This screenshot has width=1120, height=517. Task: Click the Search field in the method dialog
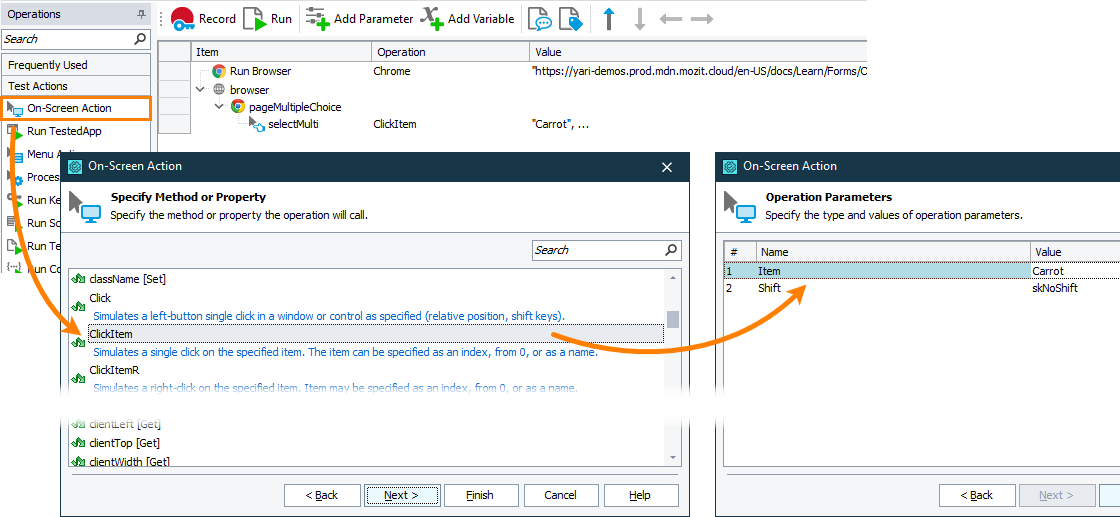pos(597,250)
